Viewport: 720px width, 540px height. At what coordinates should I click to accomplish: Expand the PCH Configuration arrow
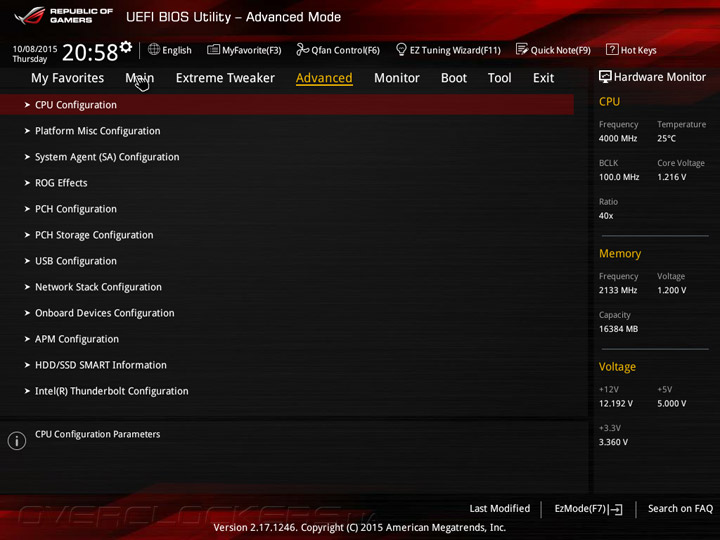27,209
